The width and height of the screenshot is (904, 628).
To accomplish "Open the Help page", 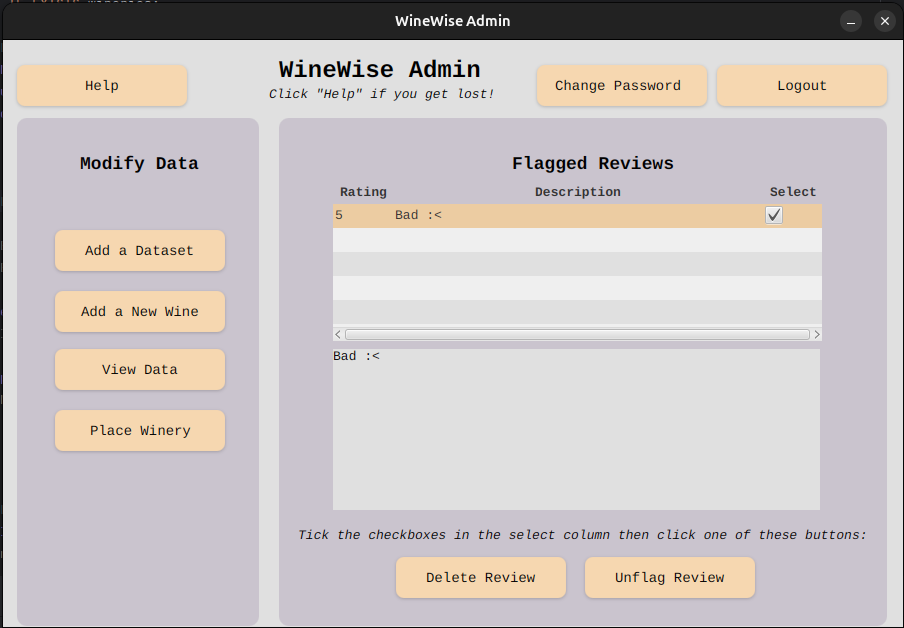I will point(102,85).
